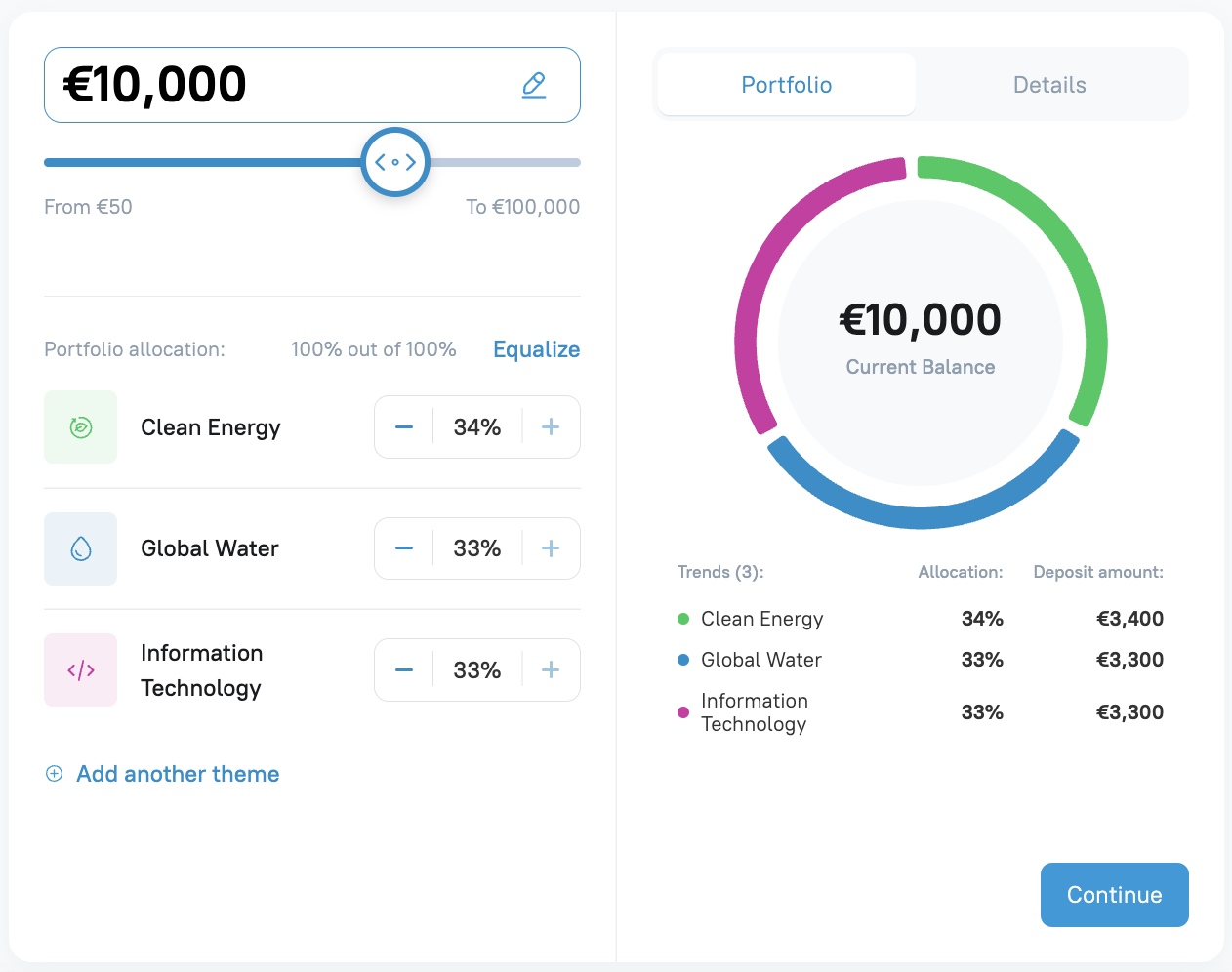
Task: Click the Equalize link
Action: pos(536,349)
